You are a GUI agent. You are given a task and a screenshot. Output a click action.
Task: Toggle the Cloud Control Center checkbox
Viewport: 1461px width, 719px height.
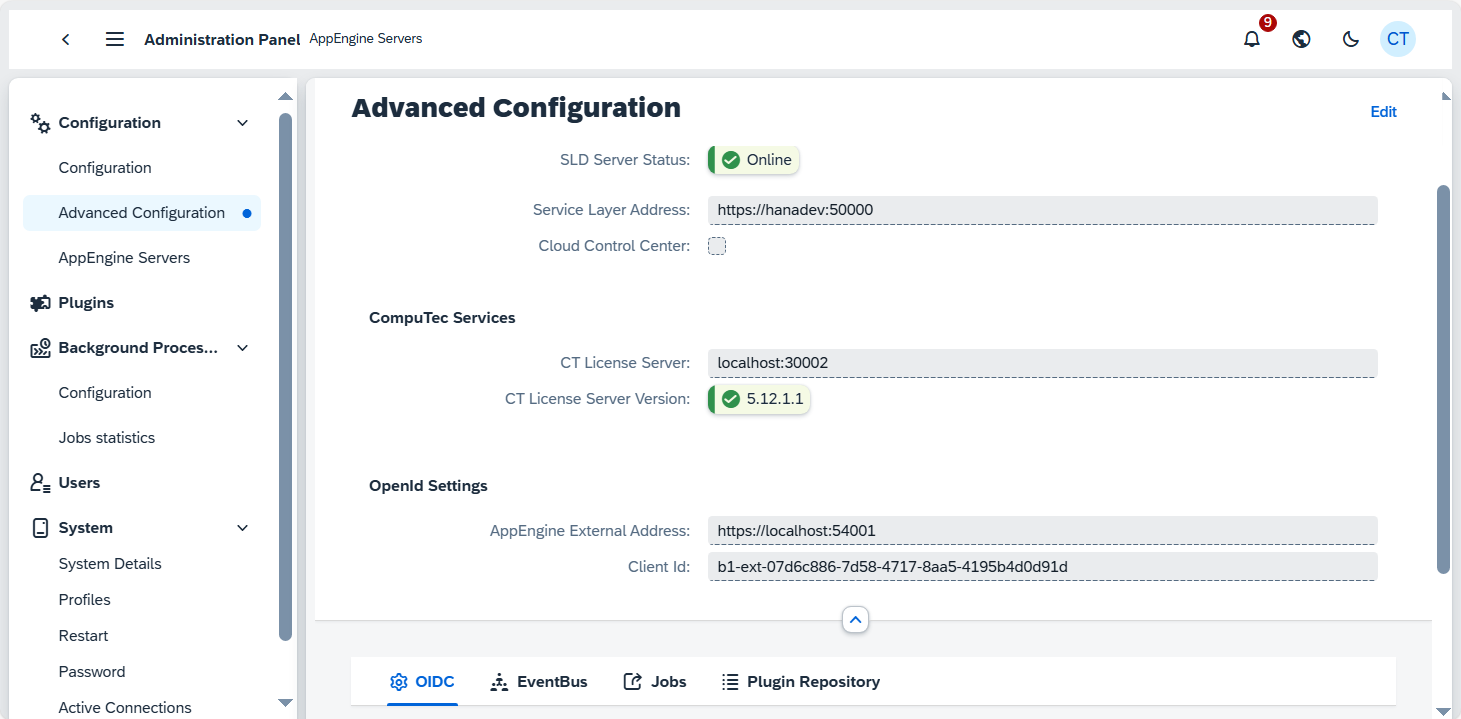tap(717, 246)
